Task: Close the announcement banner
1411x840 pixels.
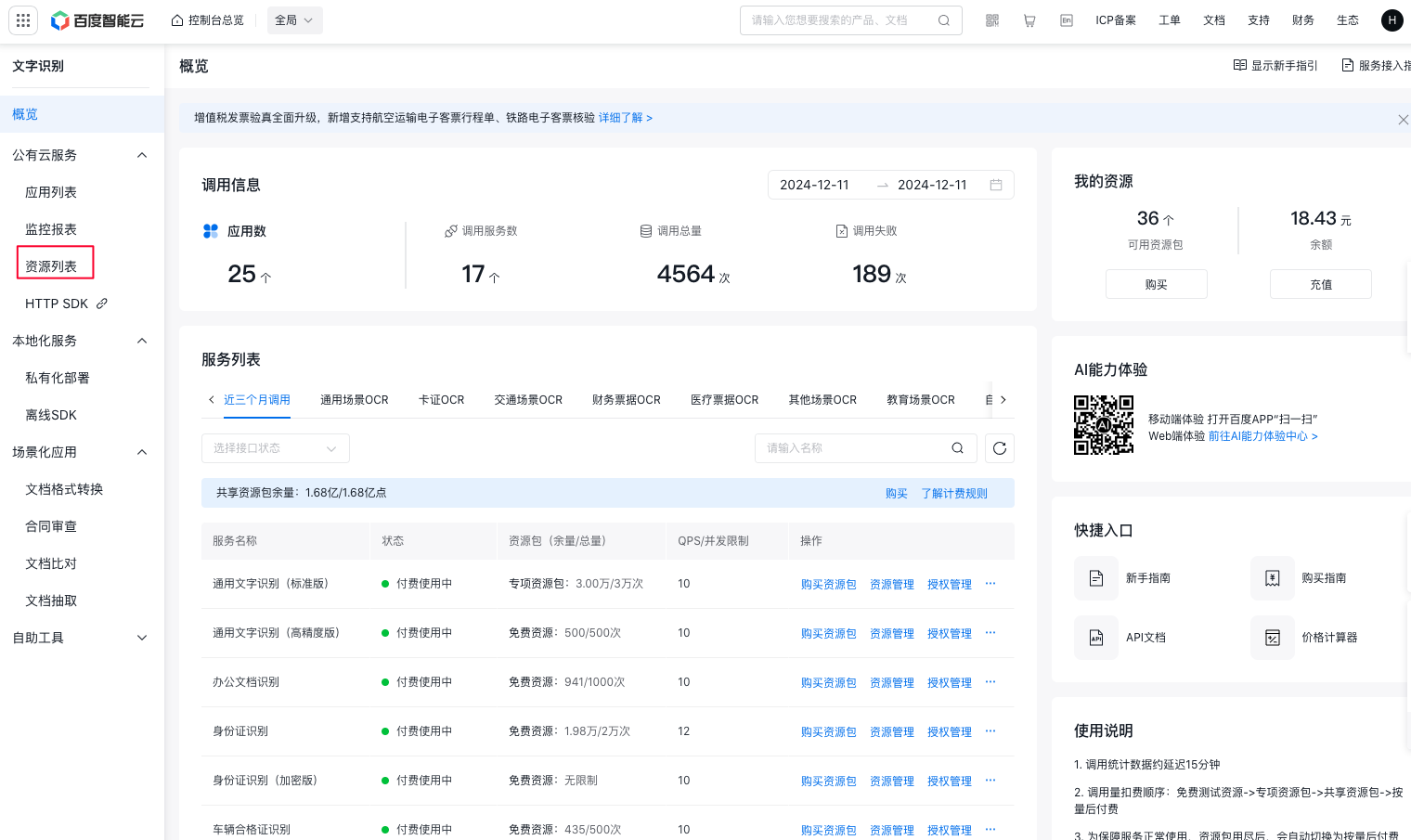Action: click(x=1403, y=120)
